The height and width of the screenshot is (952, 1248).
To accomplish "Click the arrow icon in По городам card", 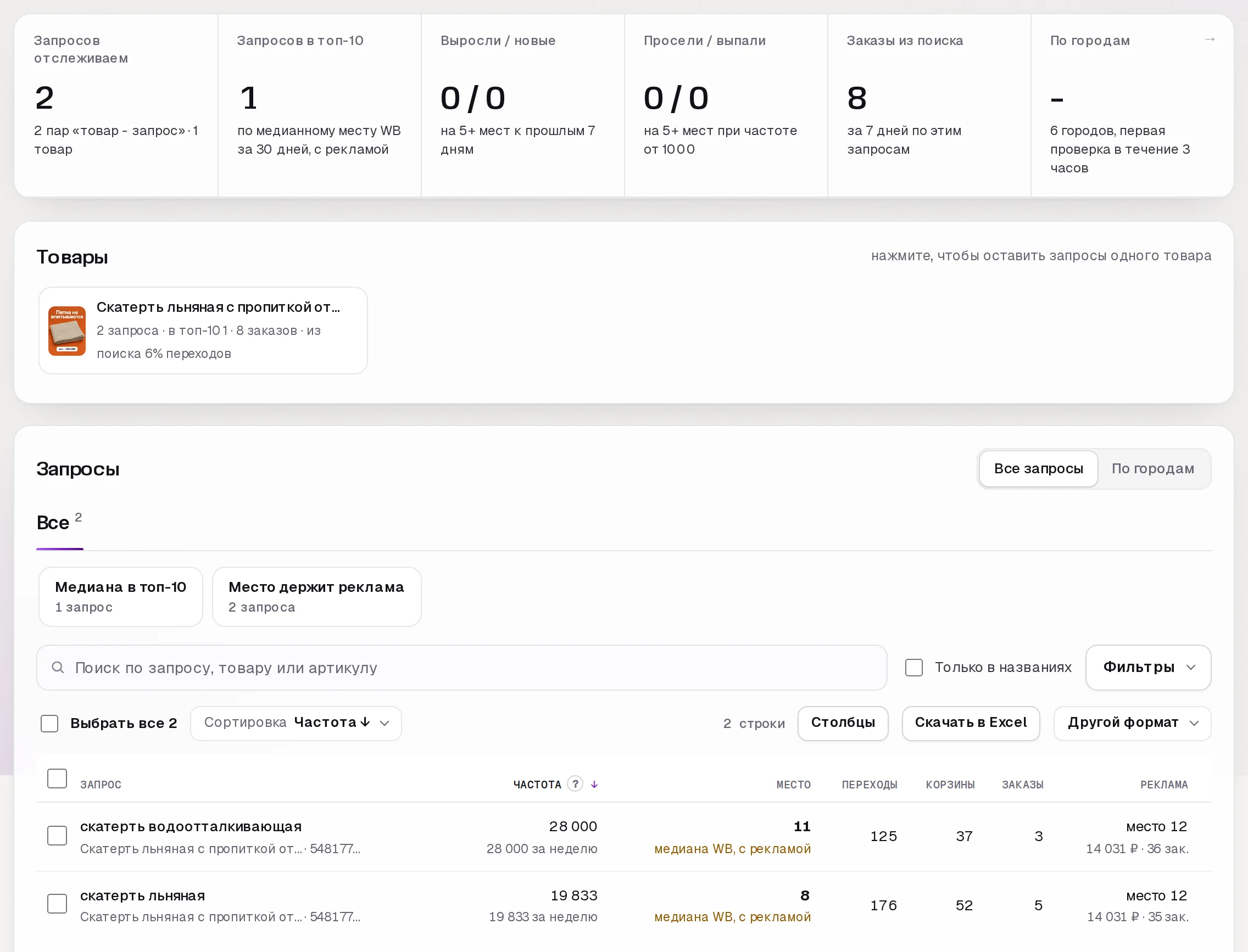I will (1210, 39).
